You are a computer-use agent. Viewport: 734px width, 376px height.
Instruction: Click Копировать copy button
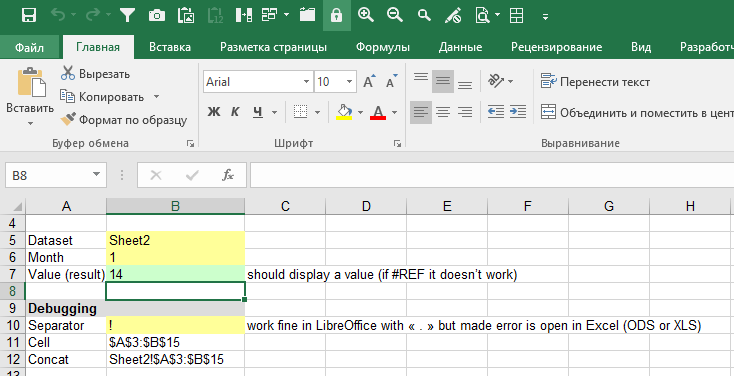[103, 97]
